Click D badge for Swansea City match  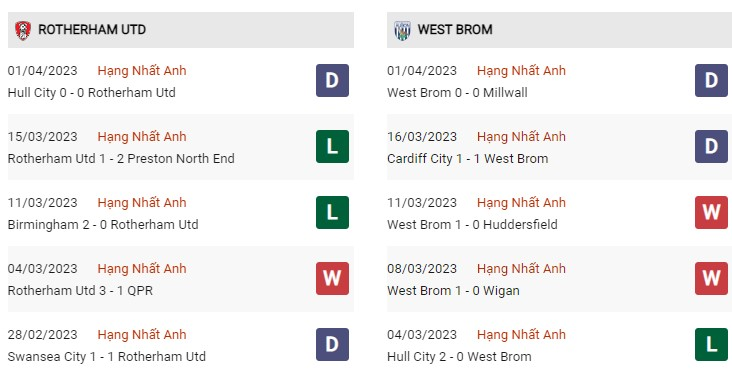332,345
